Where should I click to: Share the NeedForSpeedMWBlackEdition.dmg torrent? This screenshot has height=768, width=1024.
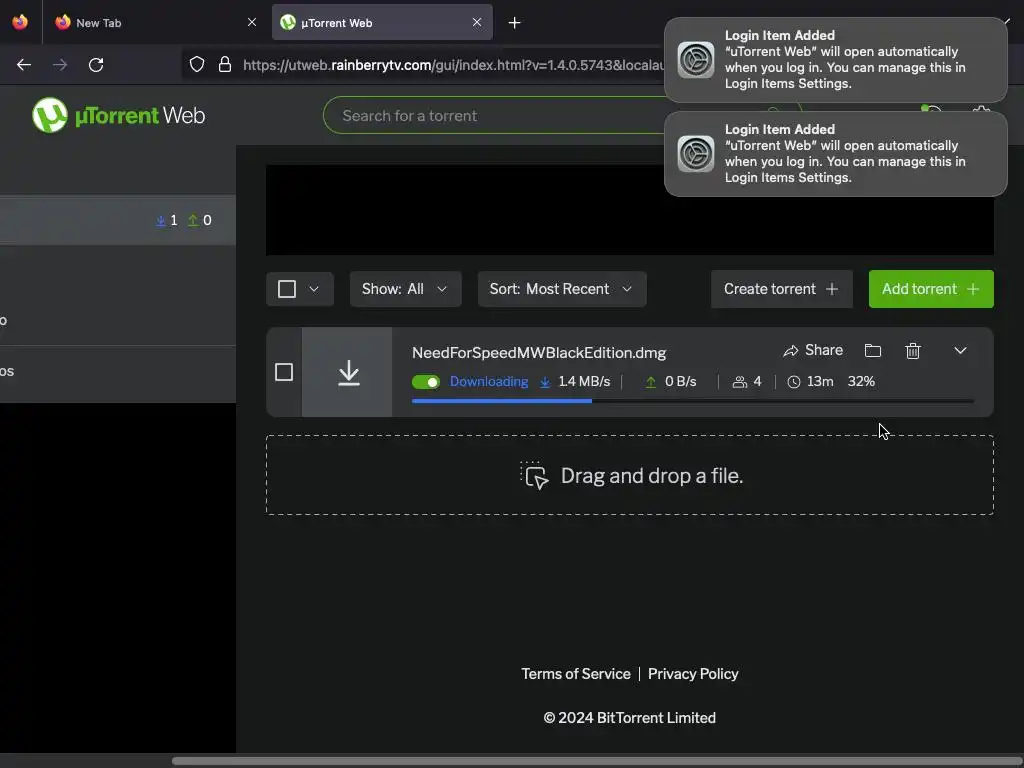(813, 351)
